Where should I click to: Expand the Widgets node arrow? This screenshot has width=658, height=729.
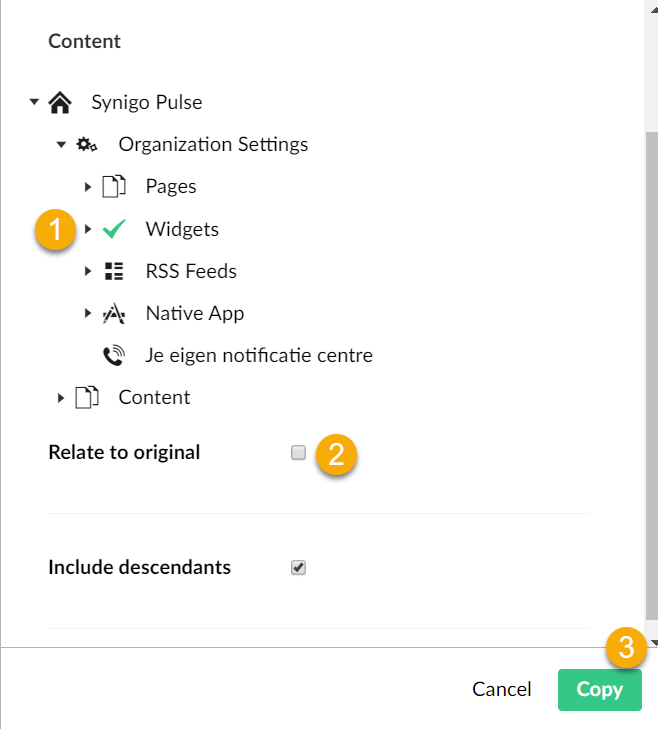[x=88, y=229]
